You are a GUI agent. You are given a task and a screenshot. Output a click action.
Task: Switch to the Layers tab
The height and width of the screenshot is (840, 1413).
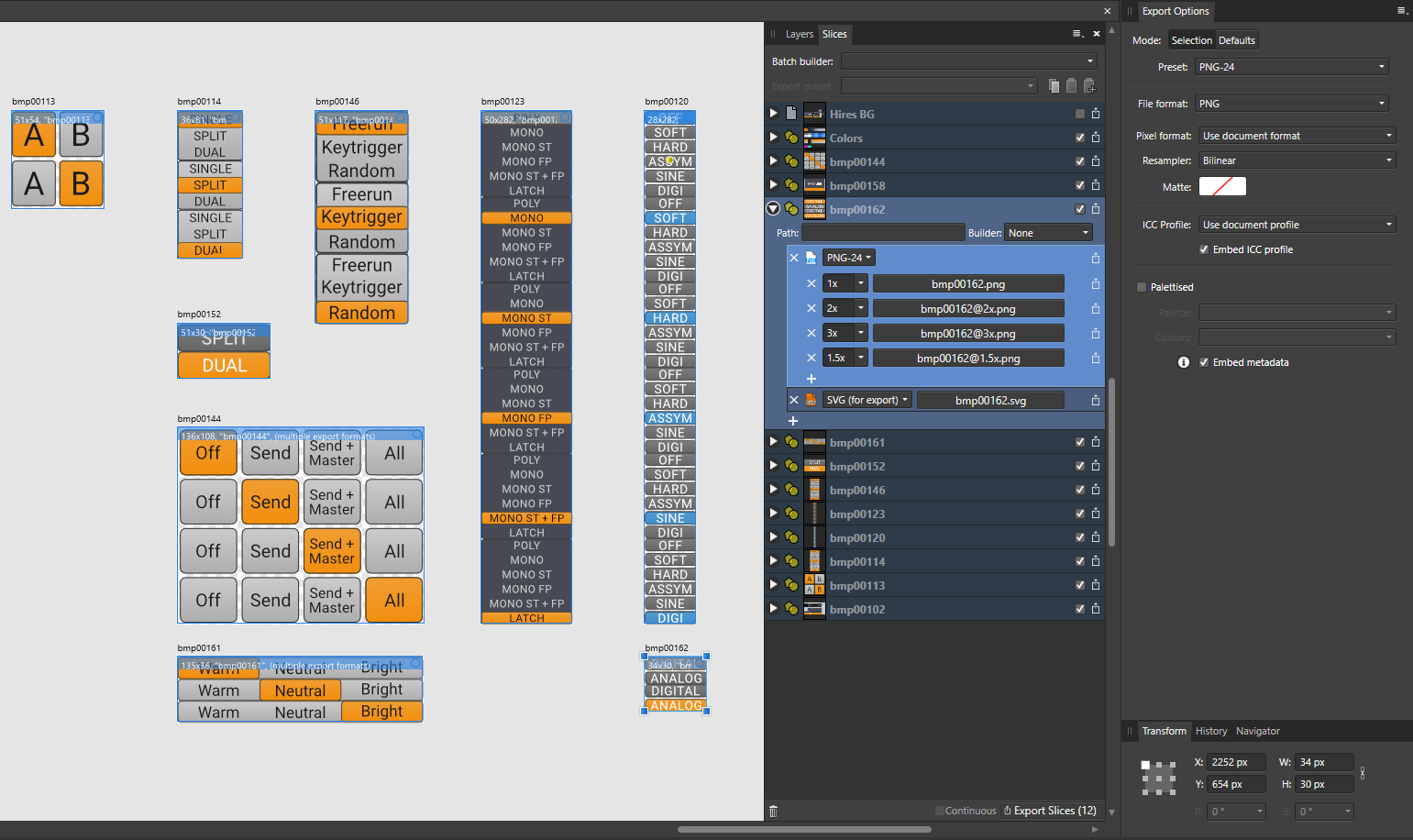(x=799, y=34)
